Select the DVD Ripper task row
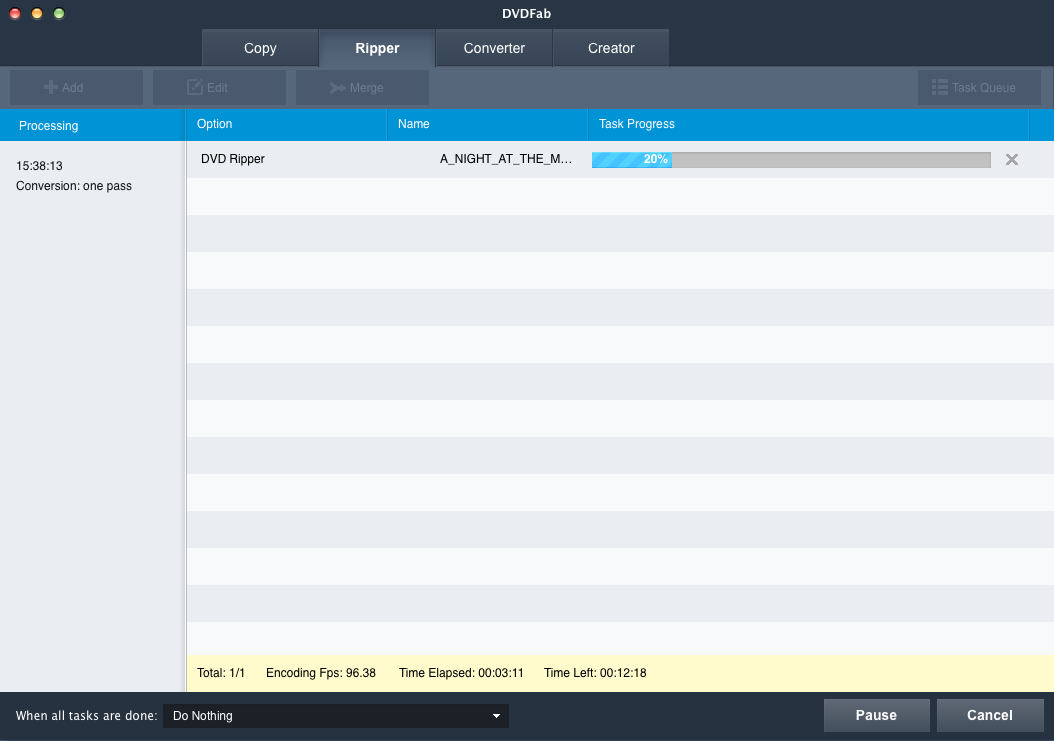This screenshot has height=741, width=1054. click(x=620, y=159)
